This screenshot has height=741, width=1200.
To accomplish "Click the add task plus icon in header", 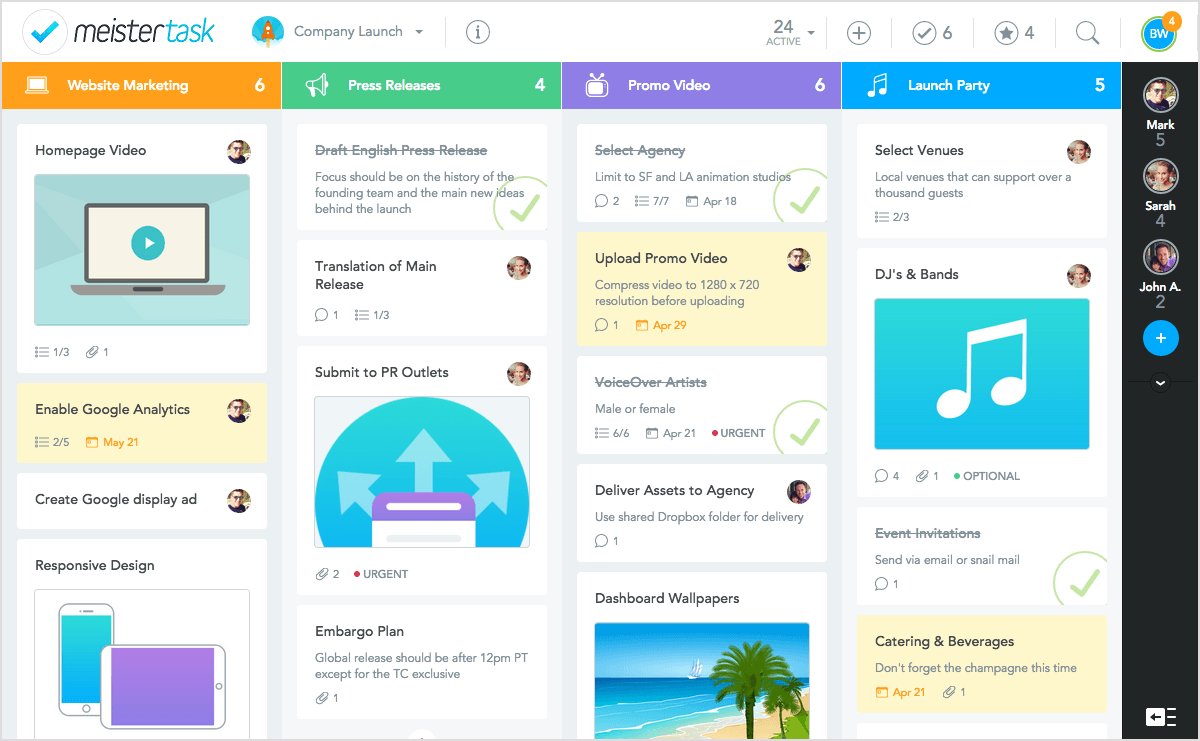I will point(859,33).
